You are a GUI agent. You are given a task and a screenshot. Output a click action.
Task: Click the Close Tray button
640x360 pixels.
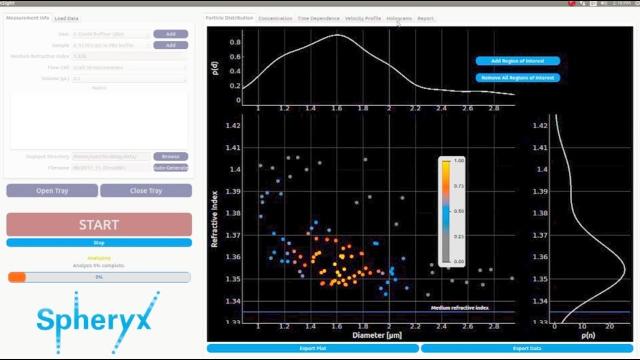click(146, 191)
